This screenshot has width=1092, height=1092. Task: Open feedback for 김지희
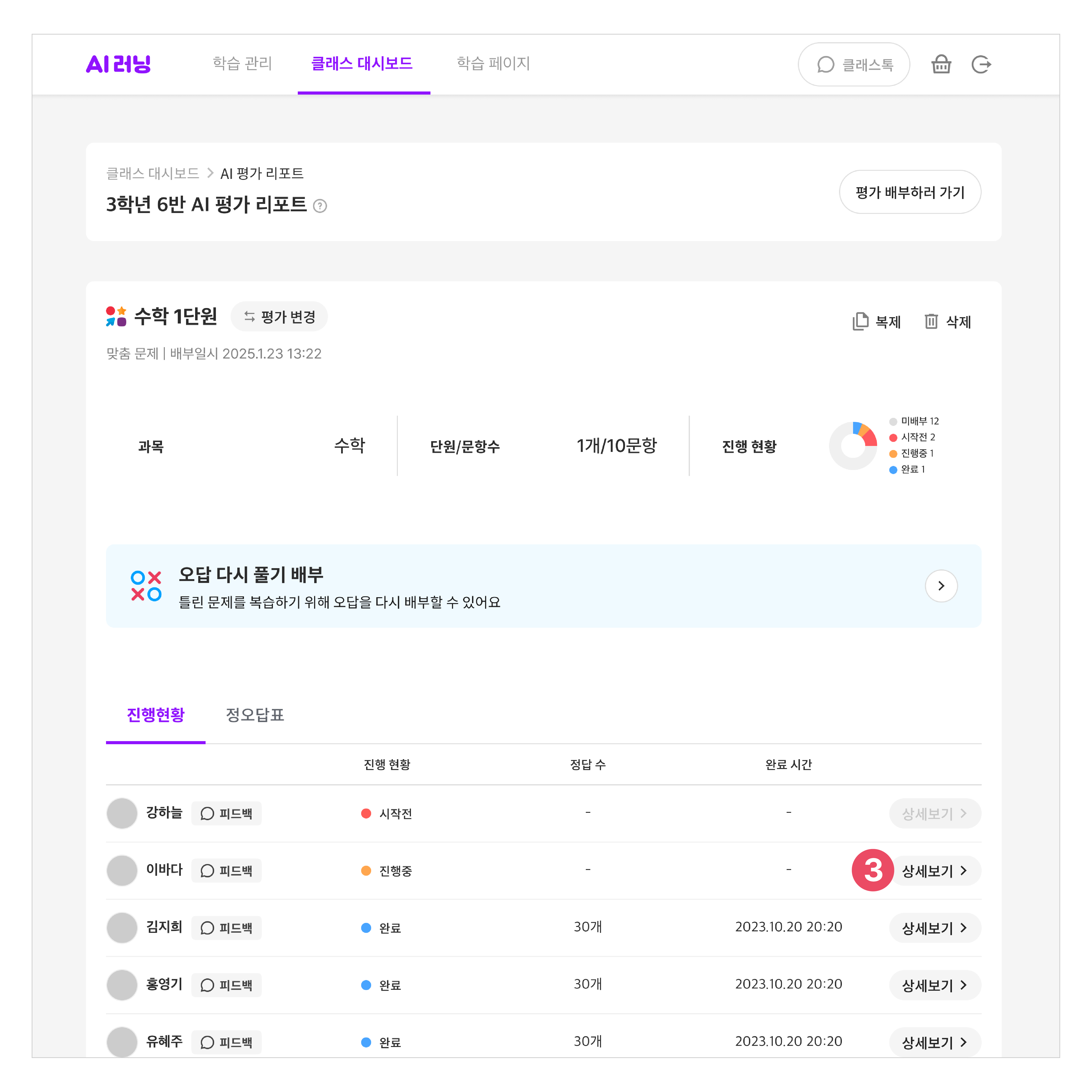tap(226, 928)
